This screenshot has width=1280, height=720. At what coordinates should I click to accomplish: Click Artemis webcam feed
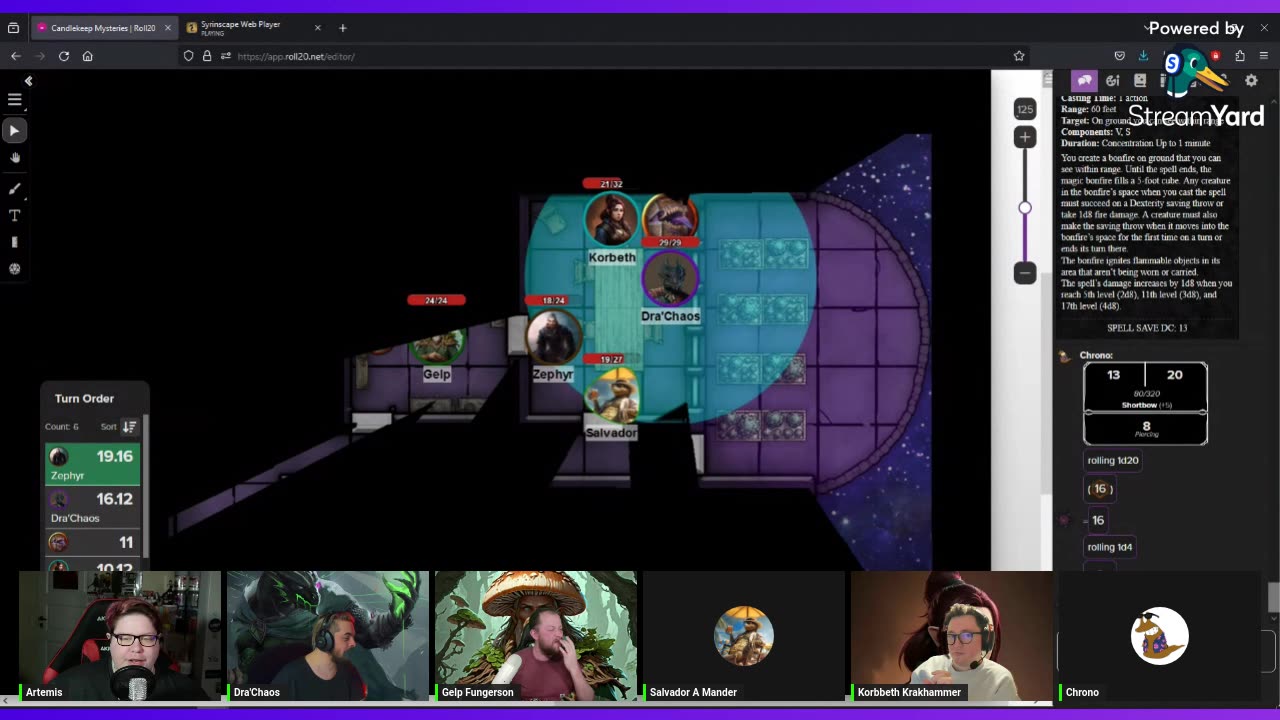click(120, 636)
